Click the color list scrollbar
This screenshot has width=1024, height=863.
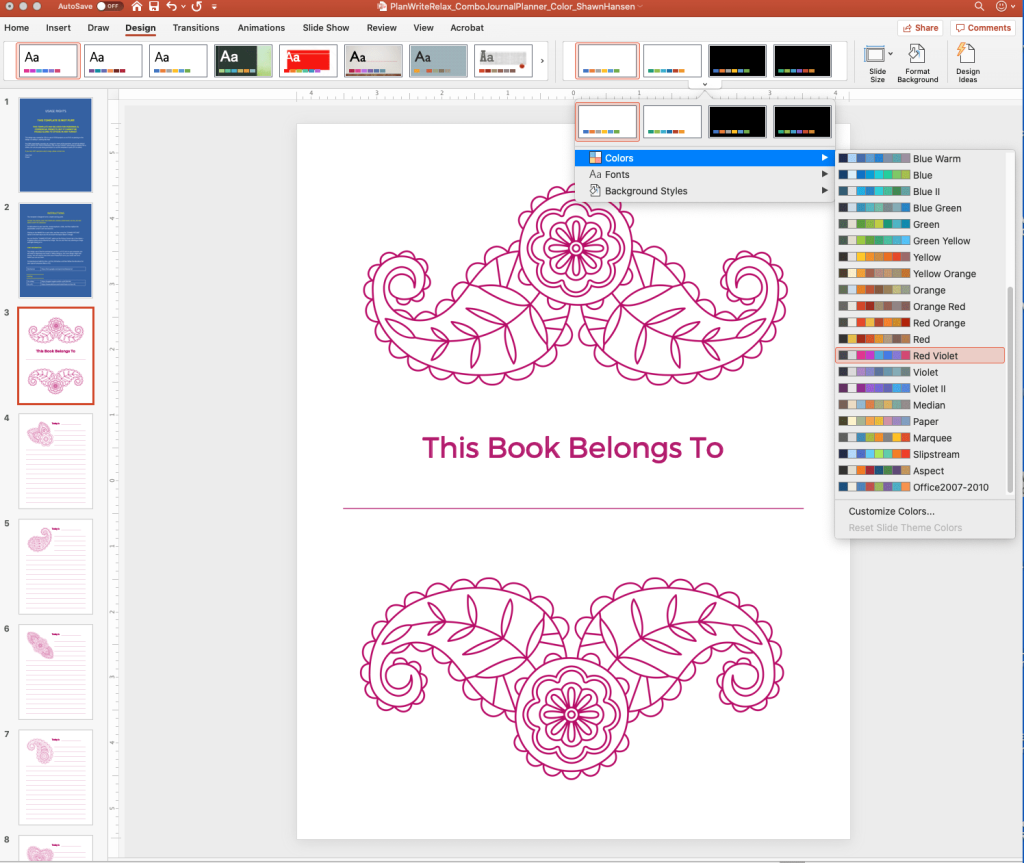(1010, 389)
